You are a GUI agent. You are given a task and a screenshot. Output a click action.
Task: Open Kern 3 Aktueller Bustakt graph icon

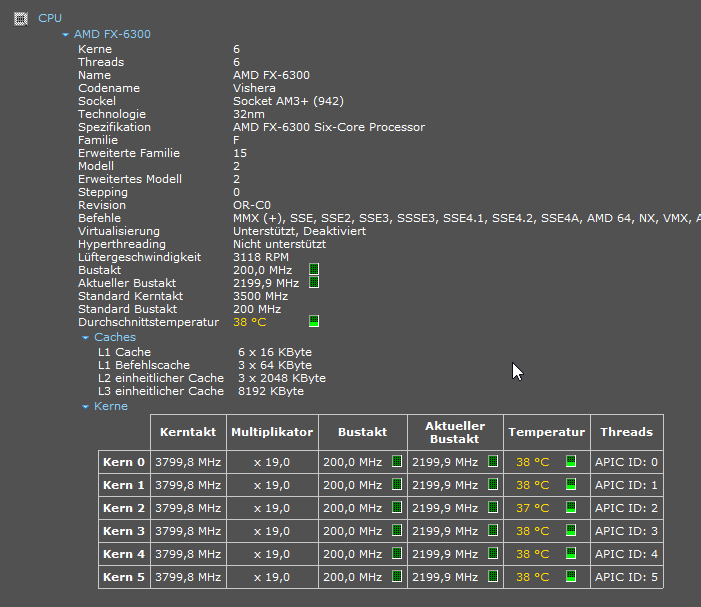493,530
